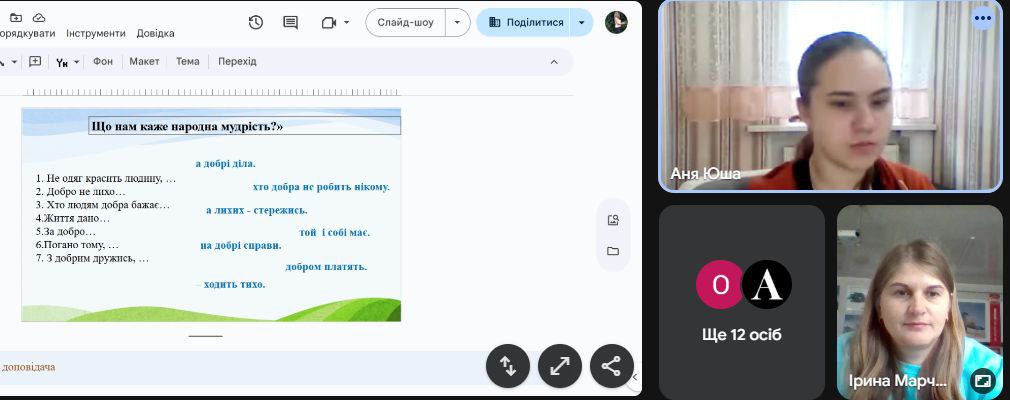Select the phrase 'той і собі має.'

click(x=335, y=232)
